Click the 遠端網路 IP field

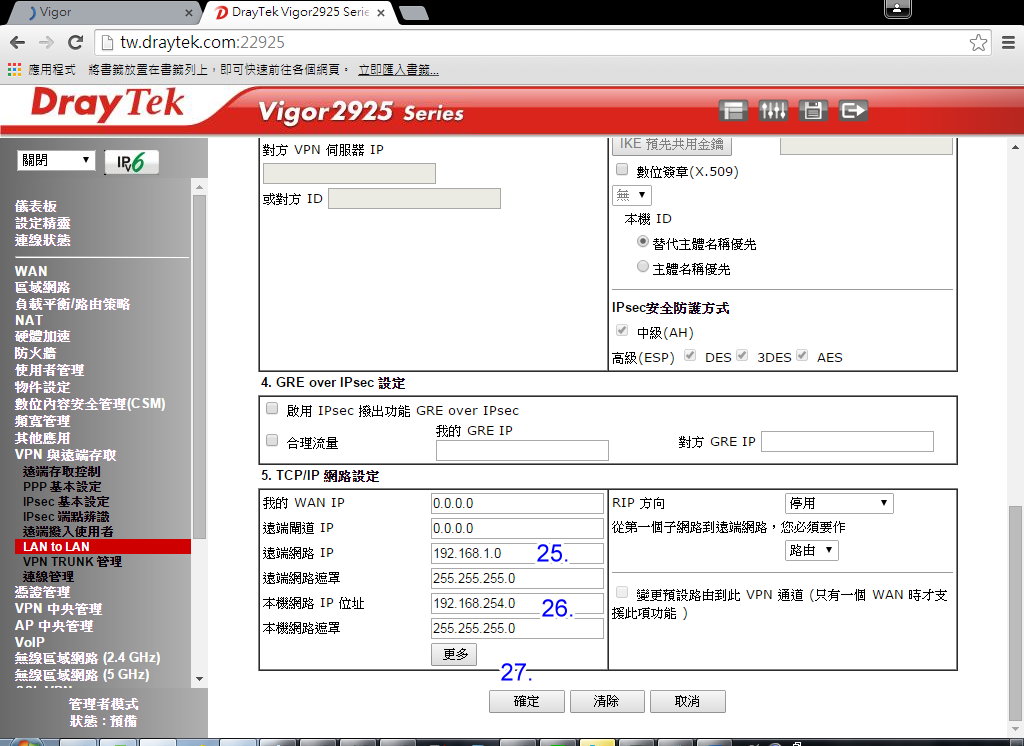click(517, 553)
